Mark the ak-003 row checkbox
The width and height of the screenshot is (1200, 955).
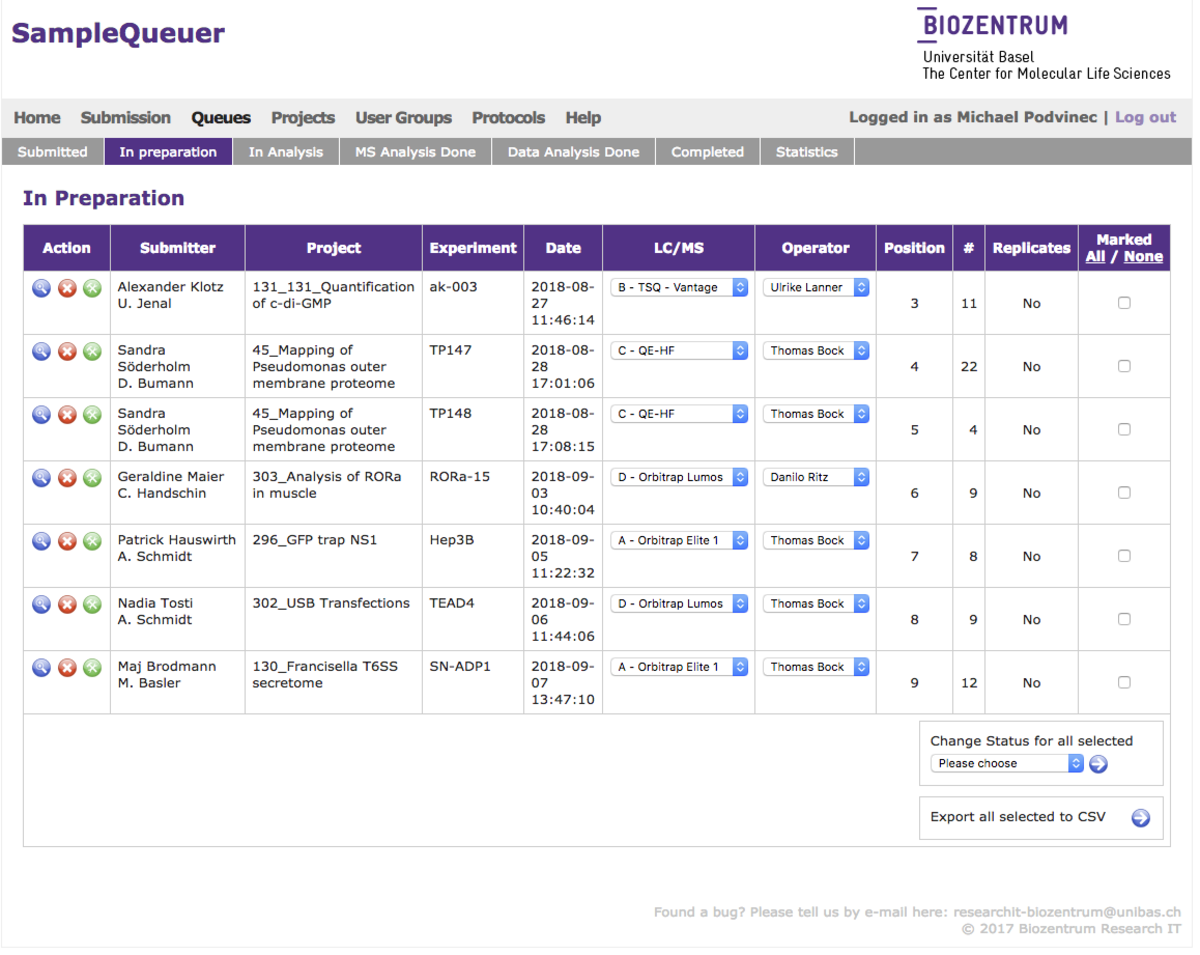1124,303
